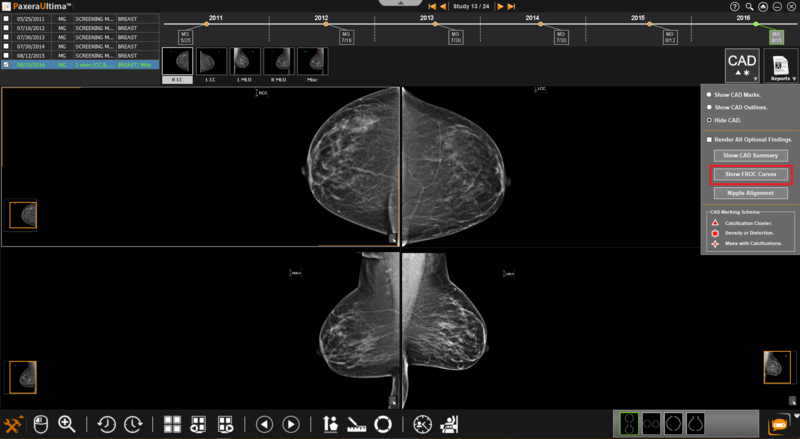
Task: Click the ruler measurement tool
Action: click(x=356, y=424)
